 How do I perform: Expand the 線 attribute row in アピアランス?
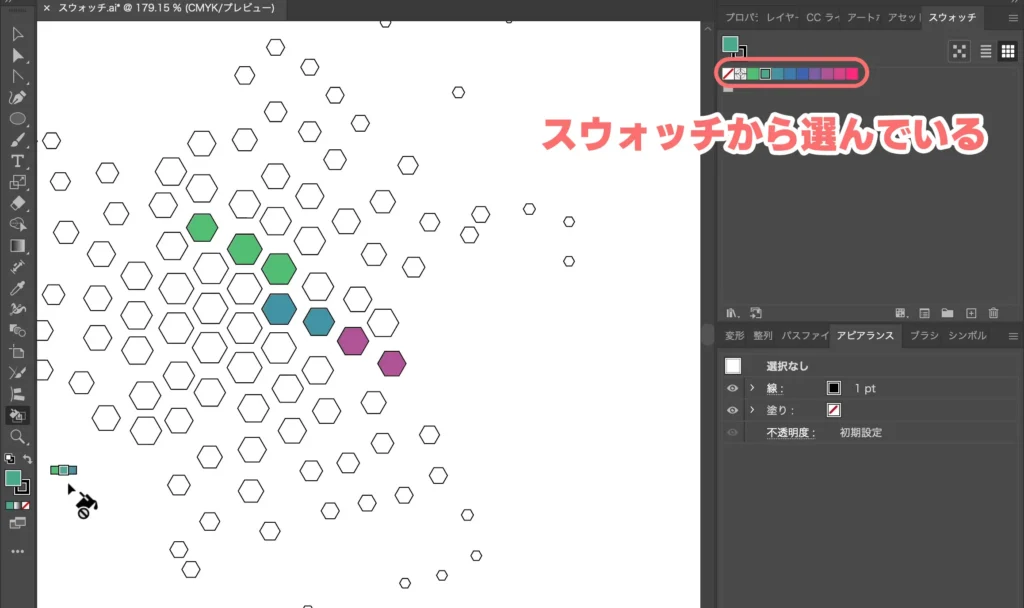[x=751, y=389]
